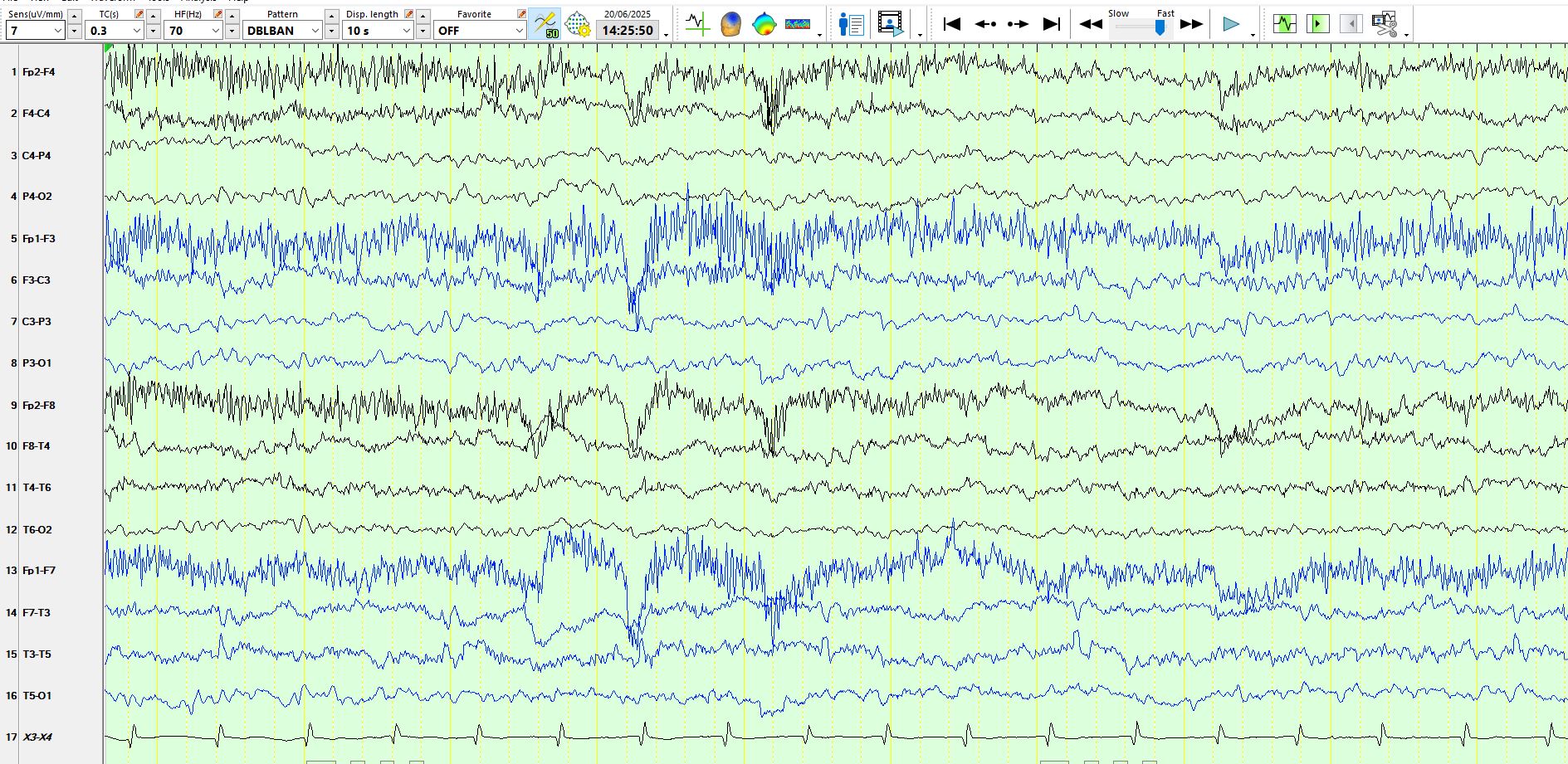Open the video clip cutting tool

1385,24
